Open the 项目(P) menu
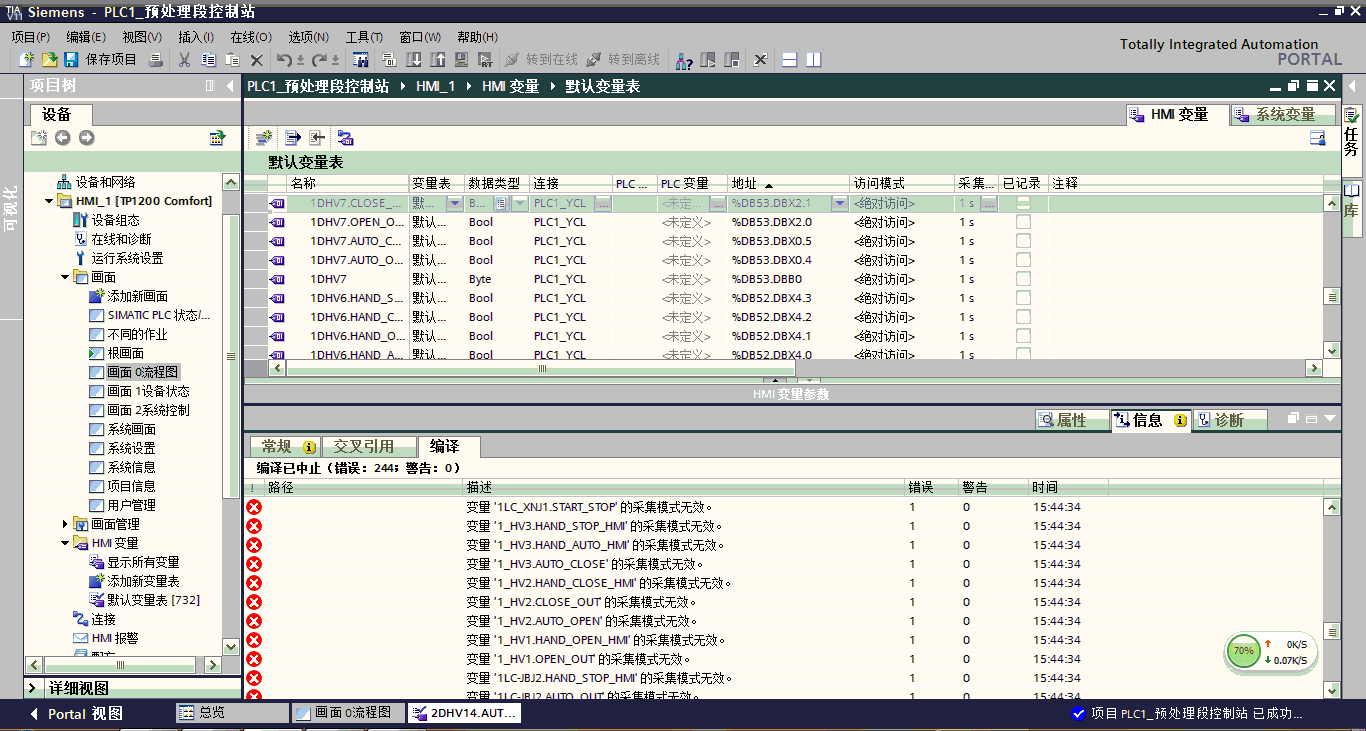Screen dimensions: 1366x731 click(31, 37)
